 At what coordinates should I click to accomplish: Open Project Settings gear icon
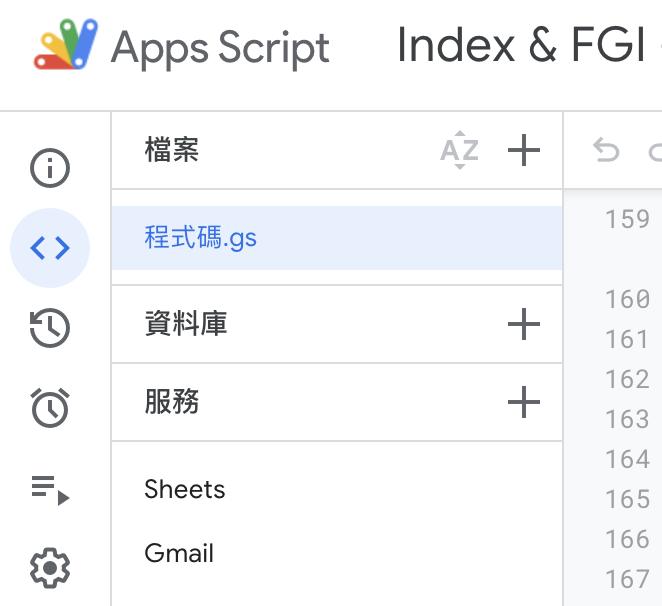(x=50, y=568)
